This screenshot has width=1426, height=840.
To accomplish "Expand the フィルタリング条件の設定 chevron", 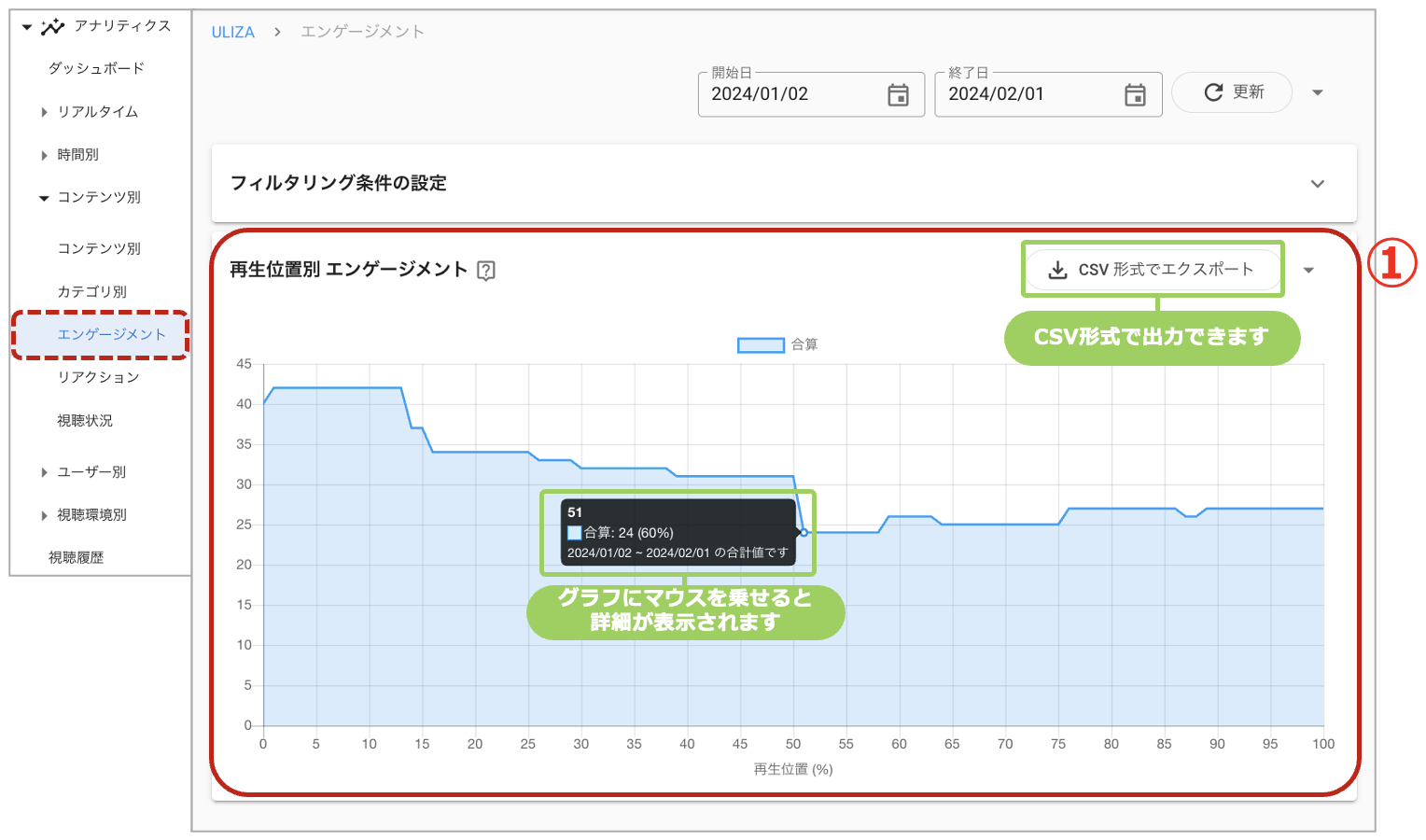I will point(1318,184).
